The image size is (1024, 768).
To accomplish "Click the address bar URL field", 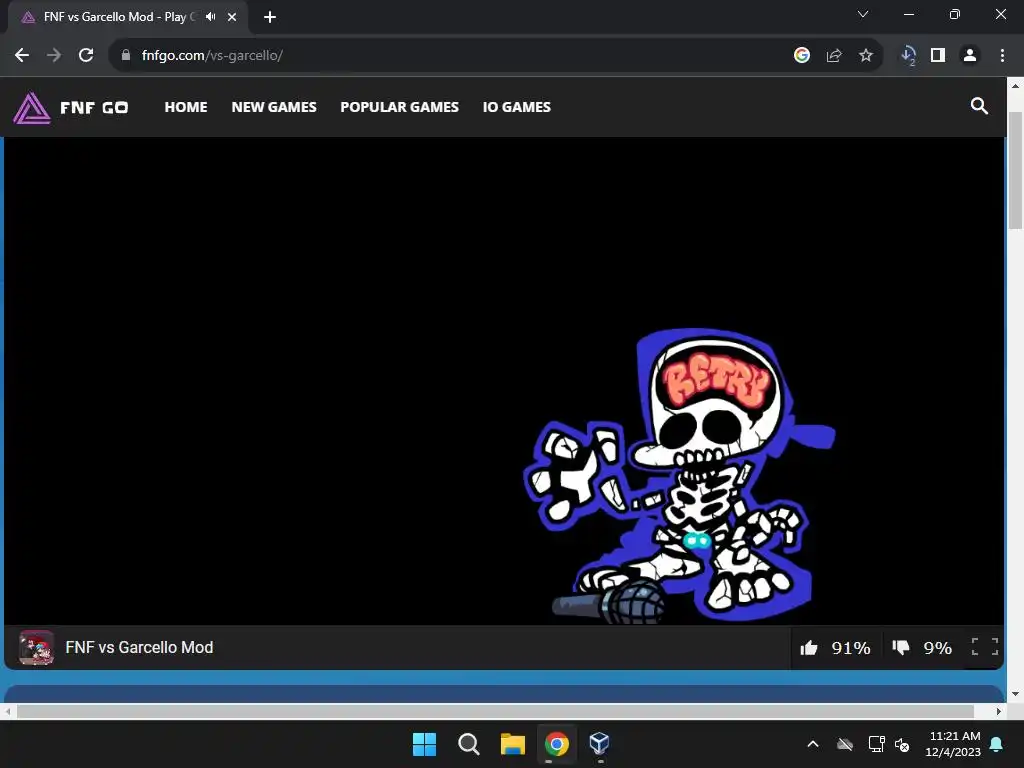I will coord(457,56).
